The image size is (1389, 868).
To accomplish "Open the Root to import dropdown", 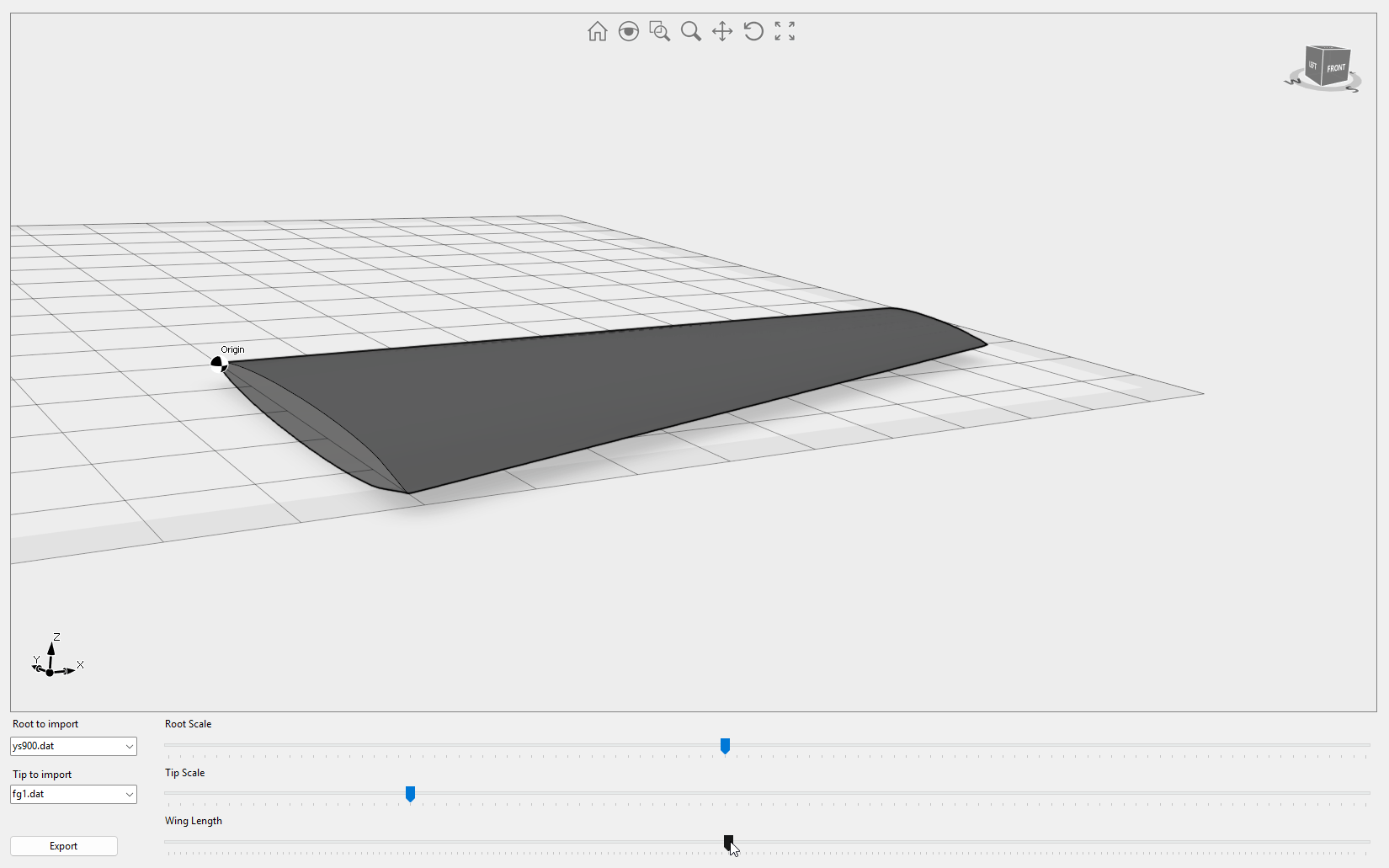I will (73, 746).
